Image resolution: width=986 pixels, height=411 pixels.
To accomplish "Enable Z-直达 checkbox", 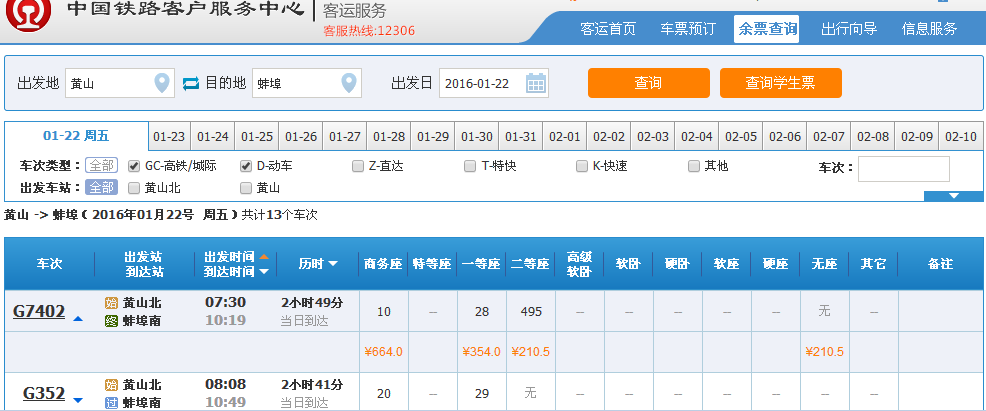I will coord(358,166).
